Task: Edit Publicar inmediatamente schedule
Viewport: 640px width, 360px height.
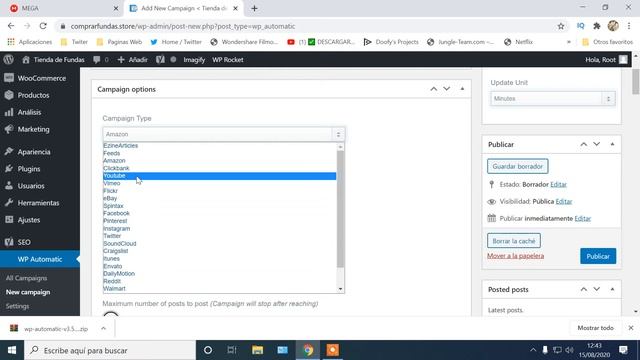Action: (x=582, y=219)
